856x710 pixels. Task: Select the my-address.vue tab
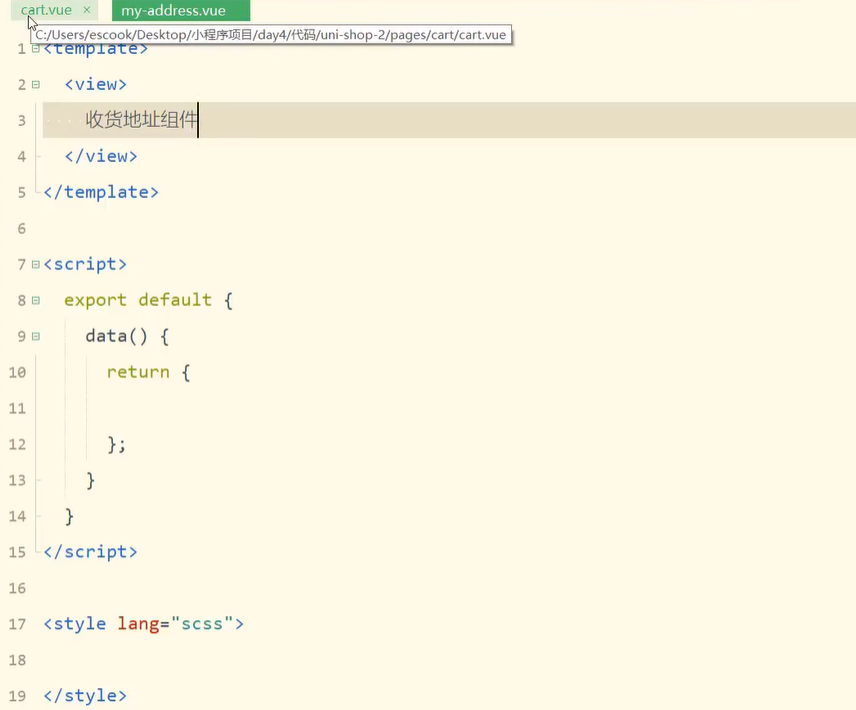[181, 10]
